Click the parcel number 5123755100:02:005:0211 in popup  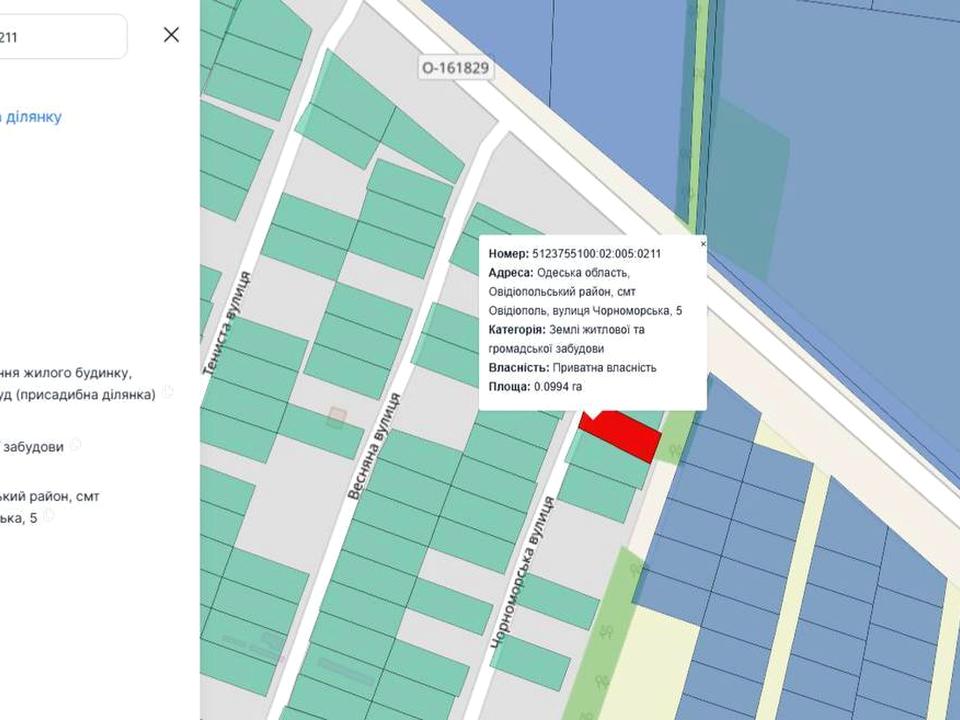pyautogui.click(x=596, y=254)
